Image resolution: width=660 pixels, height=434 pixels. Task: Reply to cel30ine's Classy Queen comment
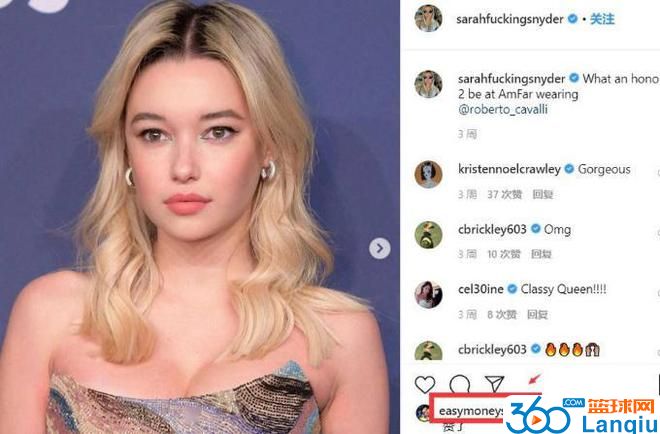click(x=538, y=314)
